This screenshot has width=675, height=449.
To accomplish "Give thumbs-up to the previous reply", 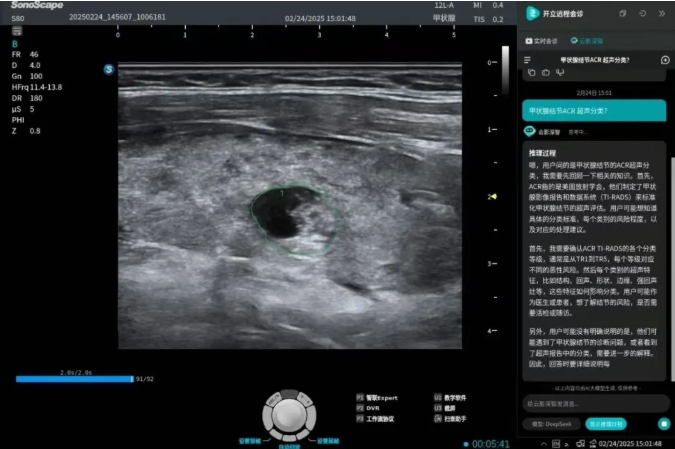I will 546,72.
